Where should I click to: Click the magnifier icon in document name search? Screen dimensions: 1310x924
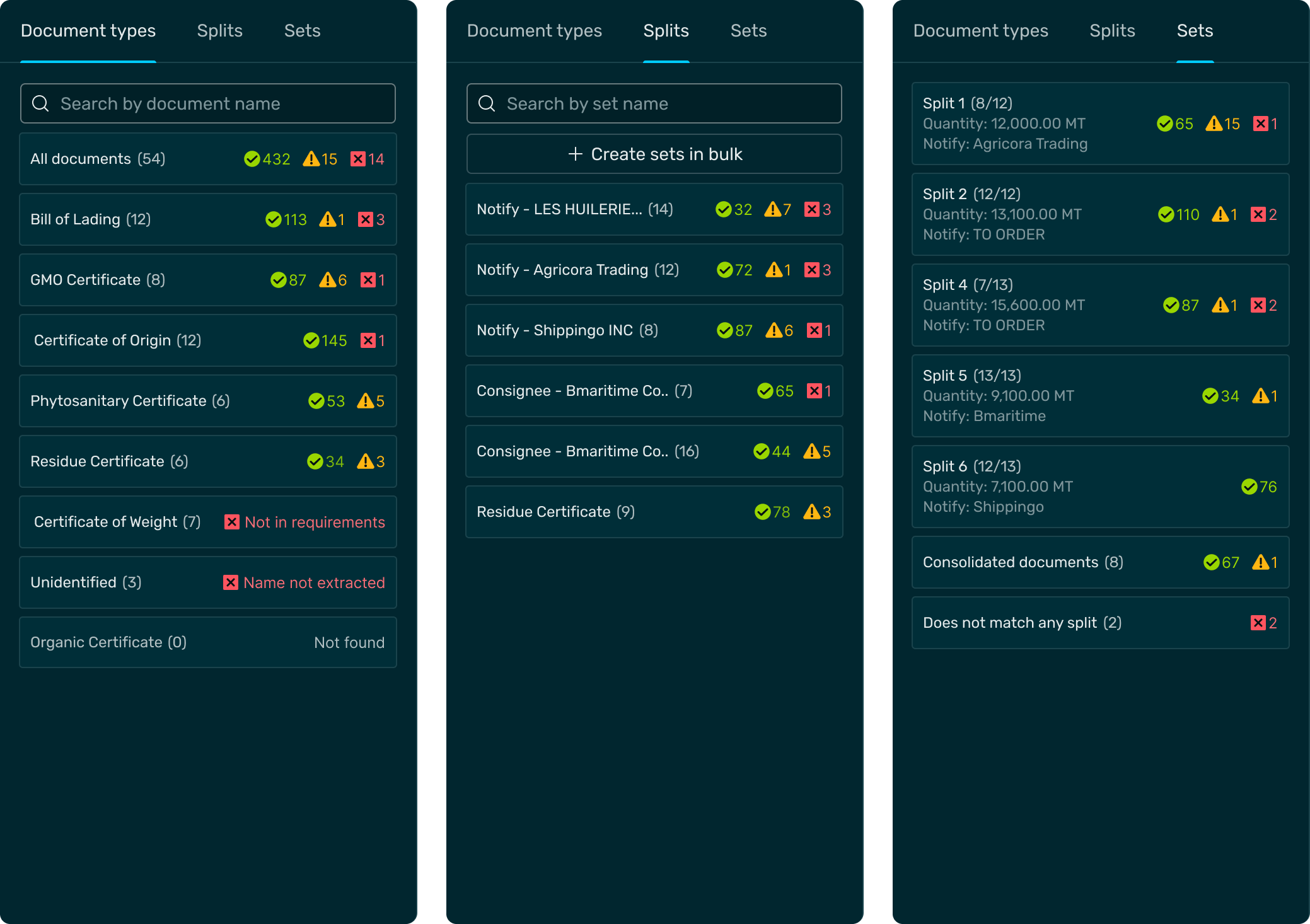(x=40, y=103)
